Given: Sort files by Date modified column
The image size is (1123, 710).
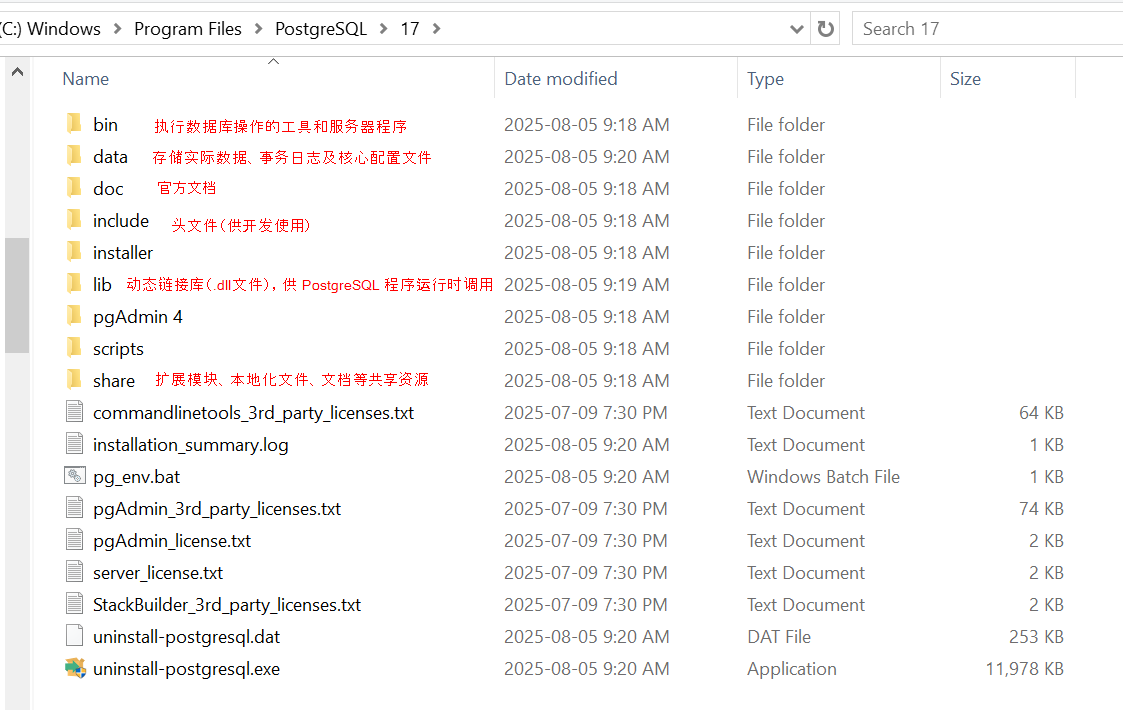Looking at the screenshot, I should tap(561, 79).
